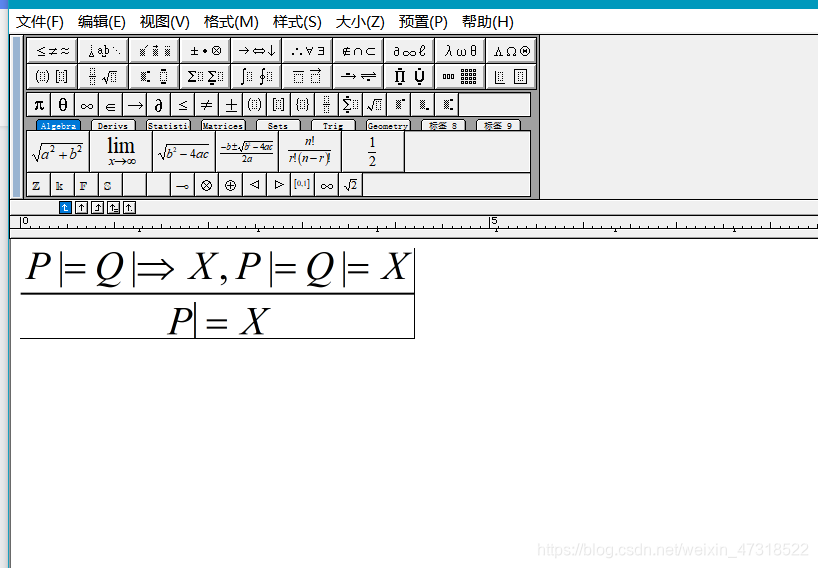
Task: Insert the plus-minus symbol
Action: point(231,105)
